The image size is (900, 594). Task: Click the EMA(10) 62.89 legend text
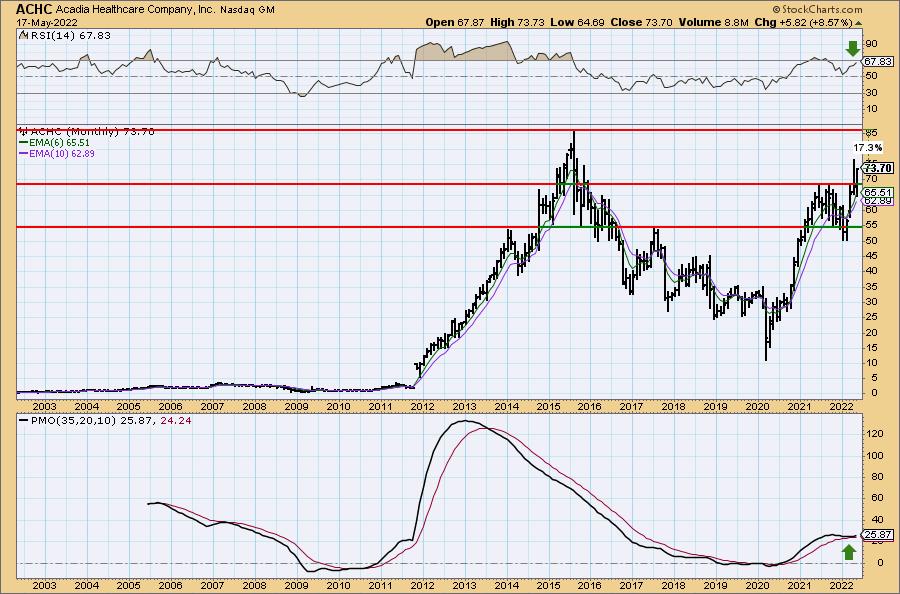pos(61,153)
